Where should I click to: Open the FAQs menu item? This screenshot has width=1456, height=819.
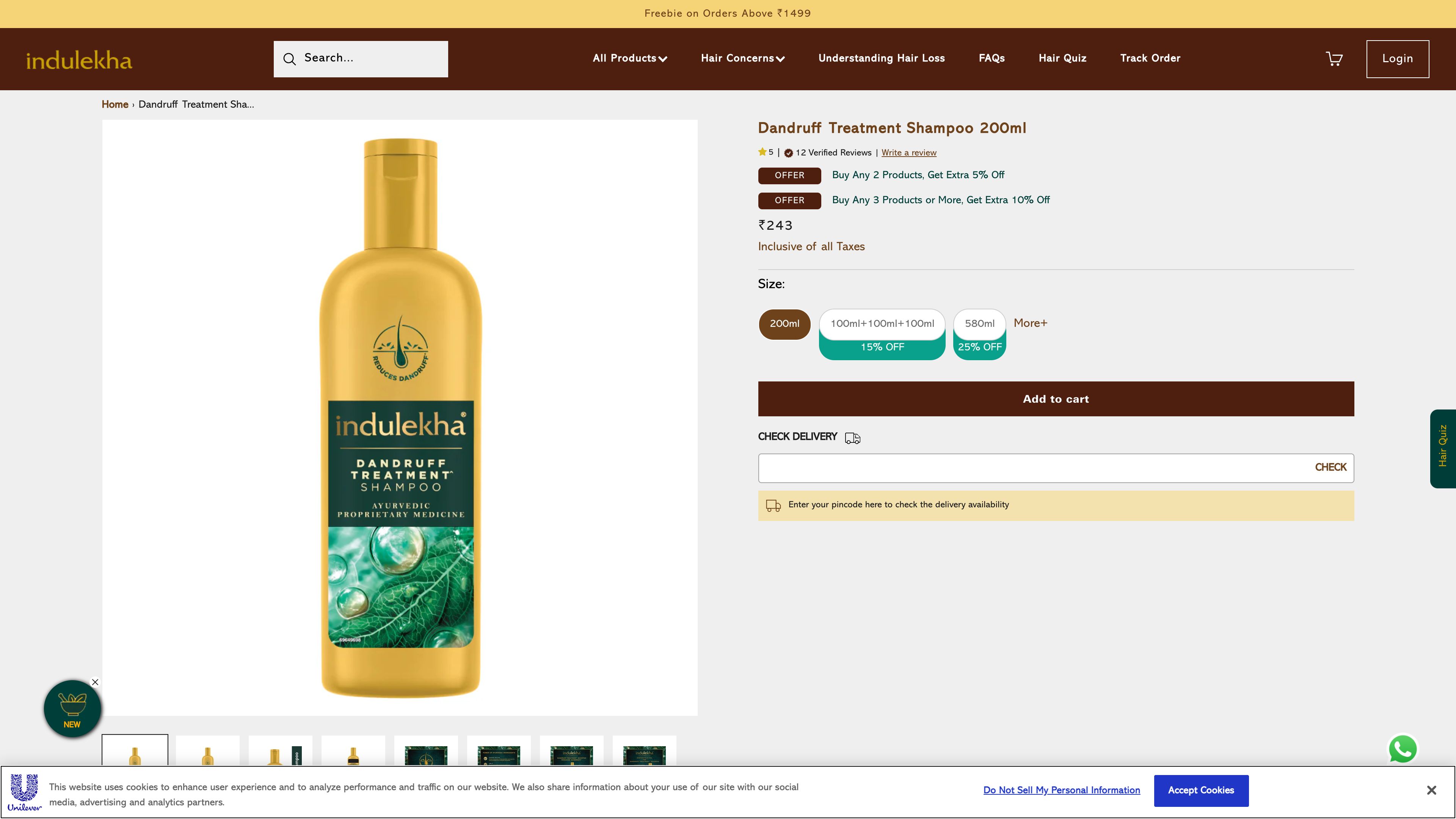991,58
